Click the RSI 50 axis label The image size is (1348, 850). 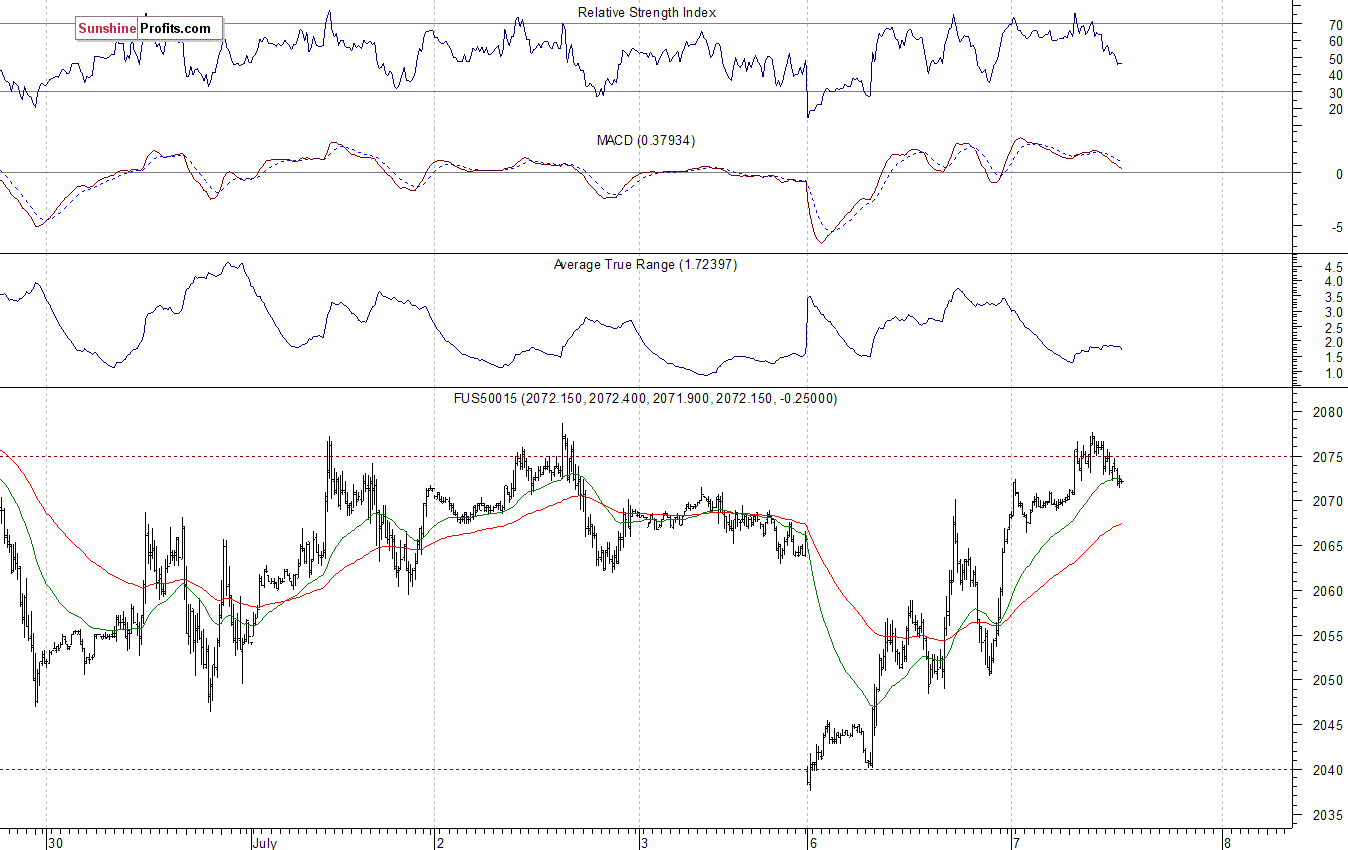(1334, 58)
